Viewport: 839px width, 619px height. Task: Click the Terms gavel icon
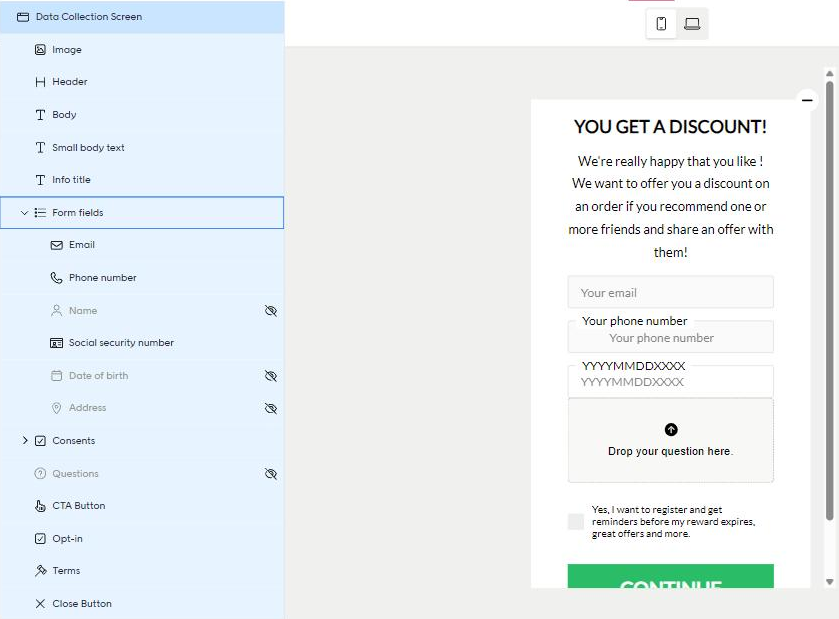click(40, 571)
